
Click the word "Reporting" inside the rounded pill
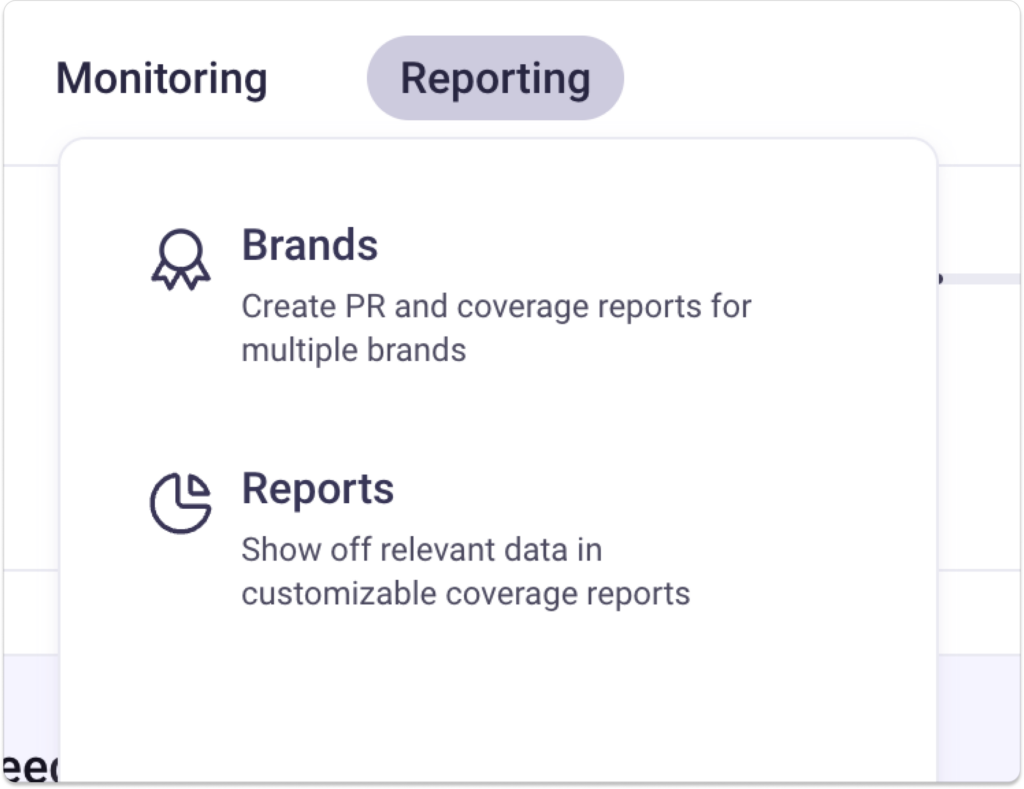(x=495, y=79)
